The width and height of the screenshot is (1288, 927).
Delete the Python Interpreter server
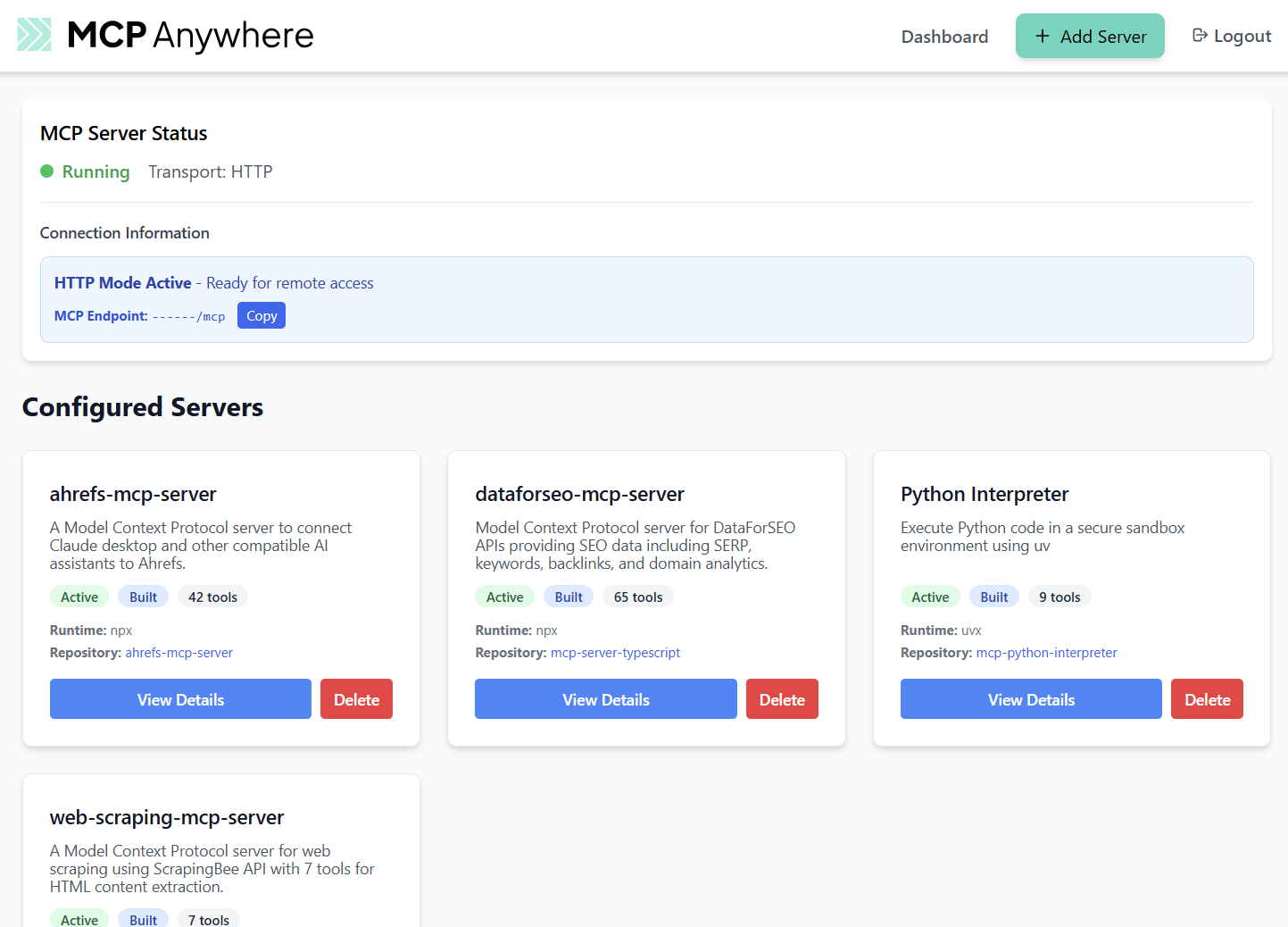(x=1207, y=699)
